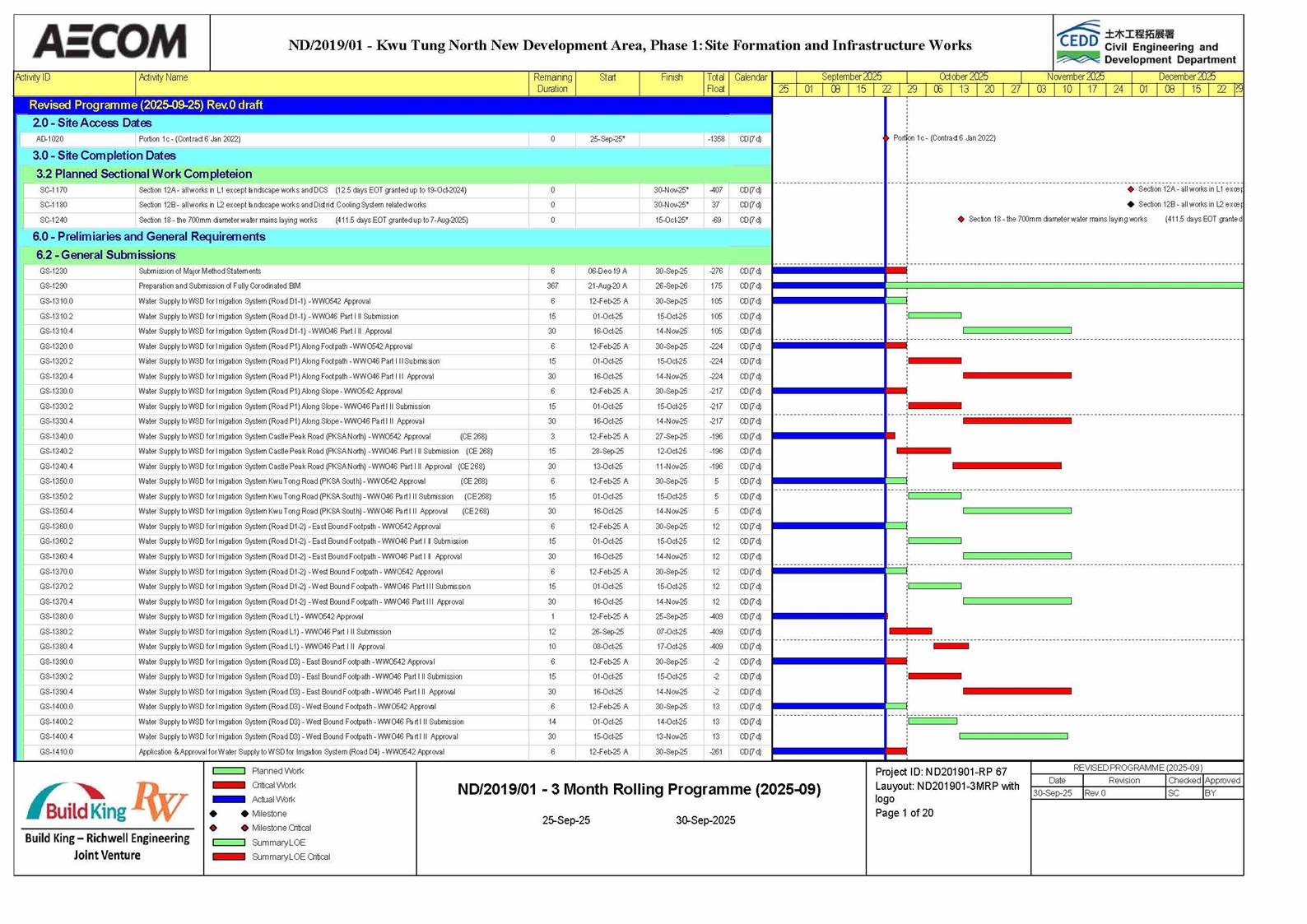The width and height of the screenshot is (1307, 924).
Task: Select the Portion 1c milestone diamond
Action: pos(886,138)
